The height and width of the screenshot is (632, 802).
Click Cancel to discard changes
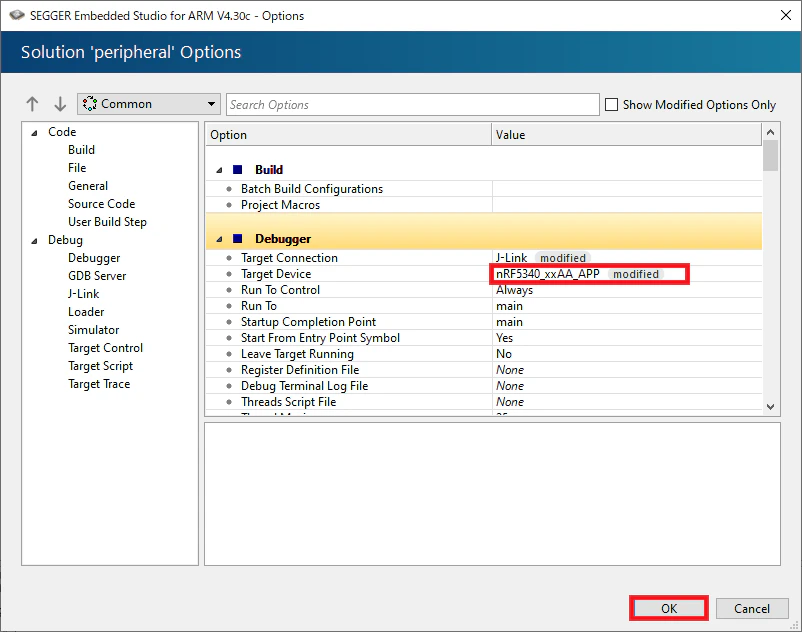click(752, 608)
